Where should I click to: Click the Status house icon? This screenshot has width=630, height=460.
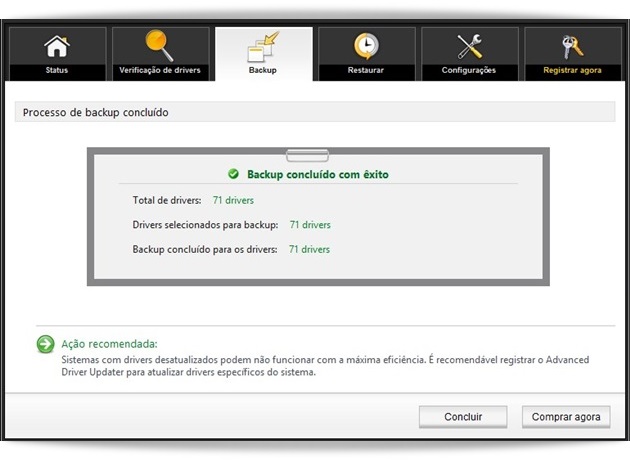(57, 46)
